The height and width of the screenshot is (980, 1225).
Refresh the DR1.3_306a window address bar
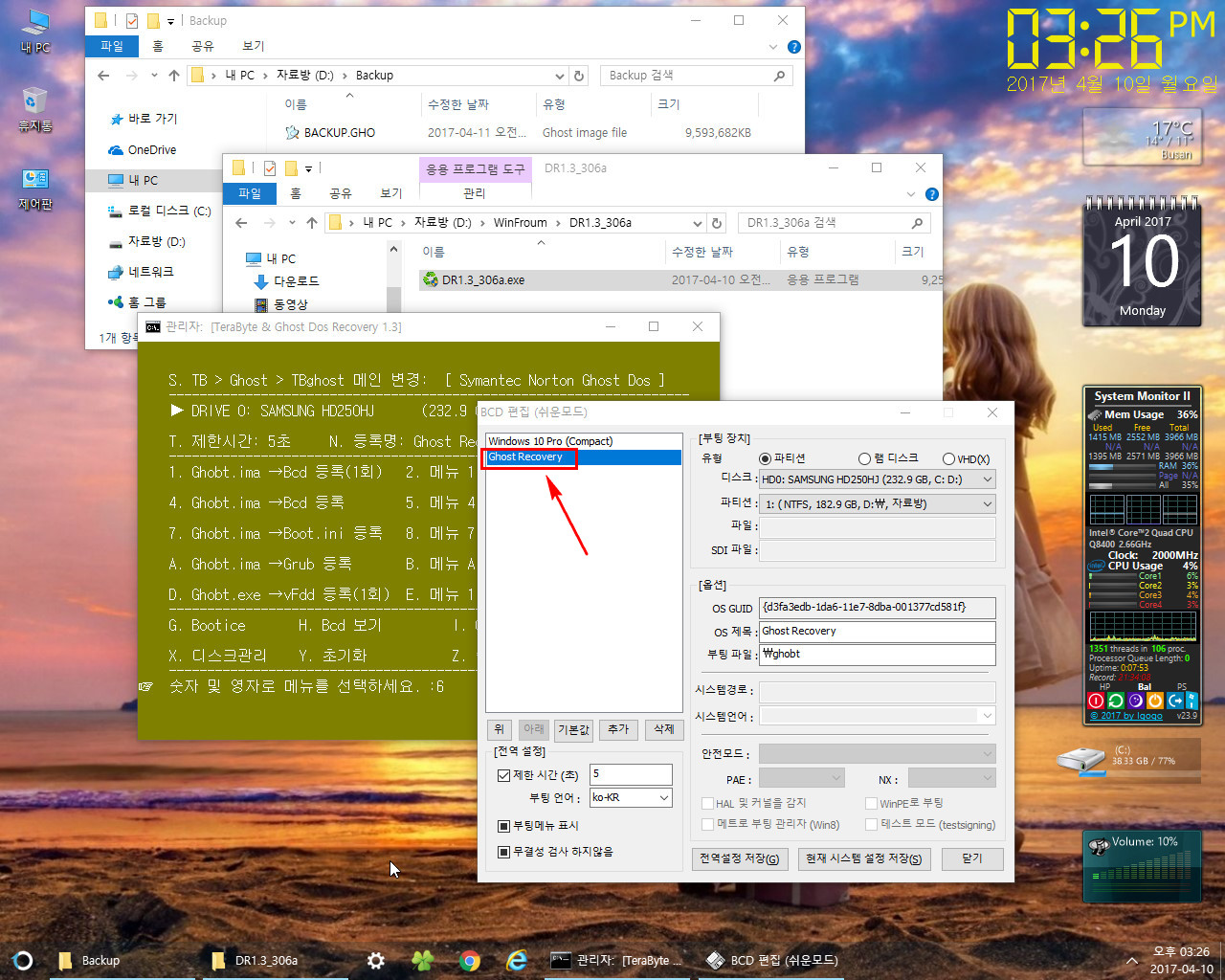pos(716,223)
